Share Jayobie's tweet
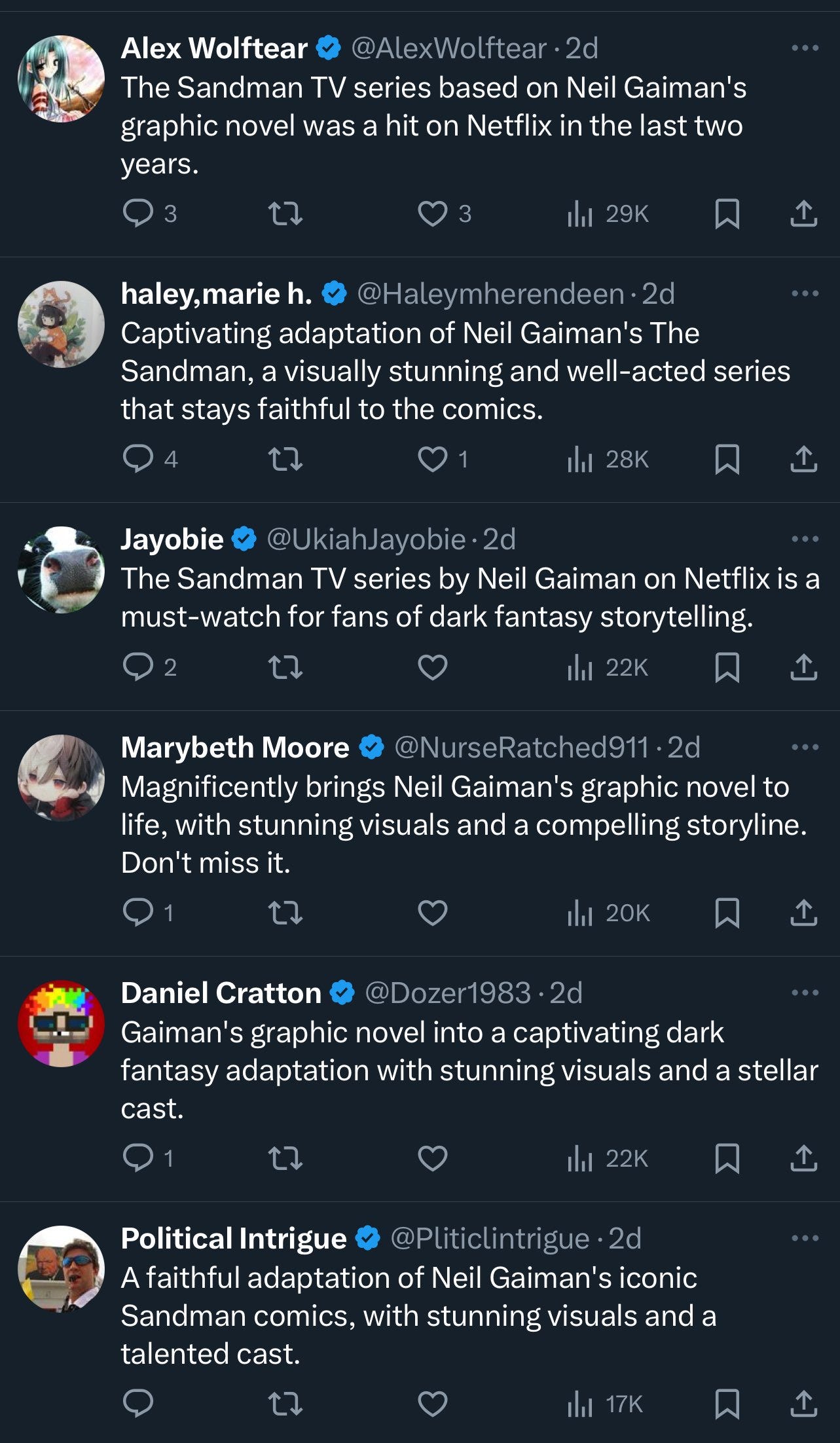This screenshot has height=1443, width=840. pos(803,667)
